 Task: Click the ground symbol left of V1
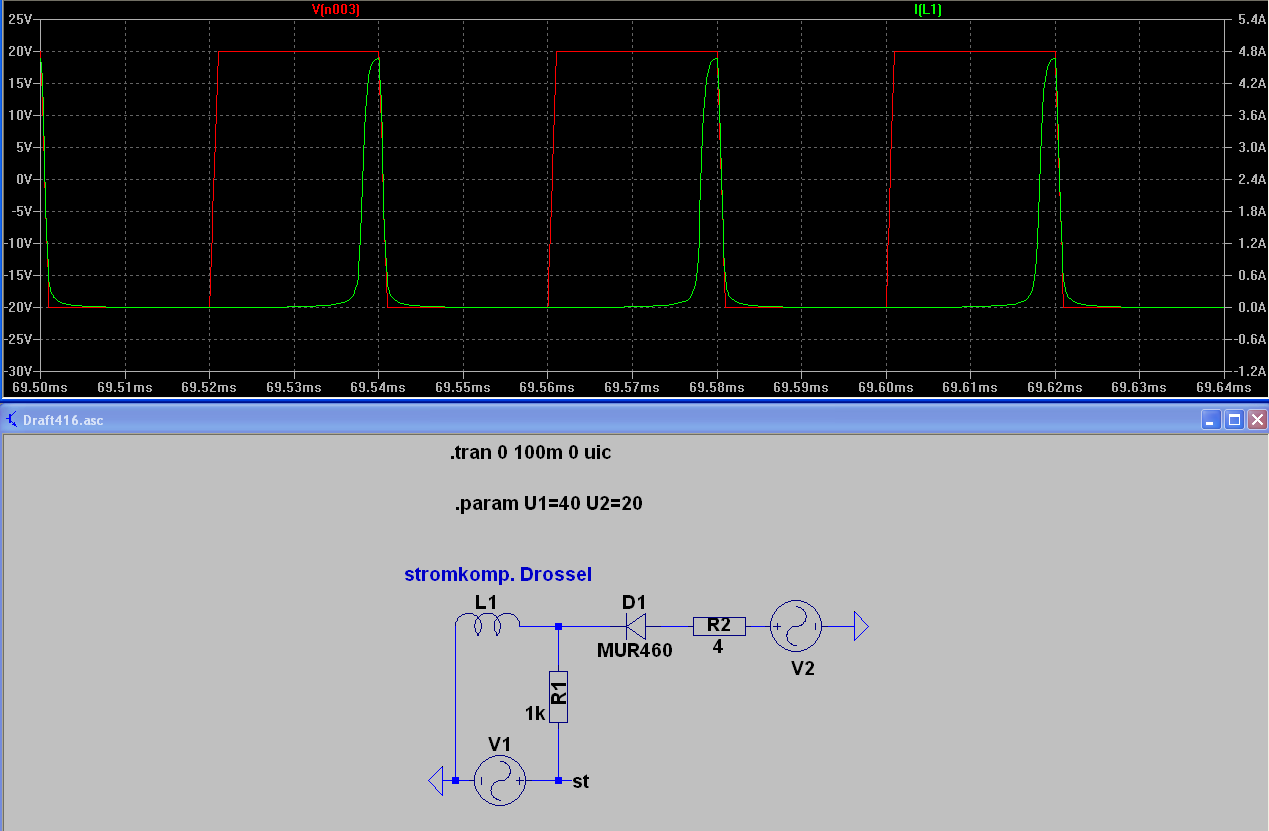pyautogui.click(x=435, y=780)
